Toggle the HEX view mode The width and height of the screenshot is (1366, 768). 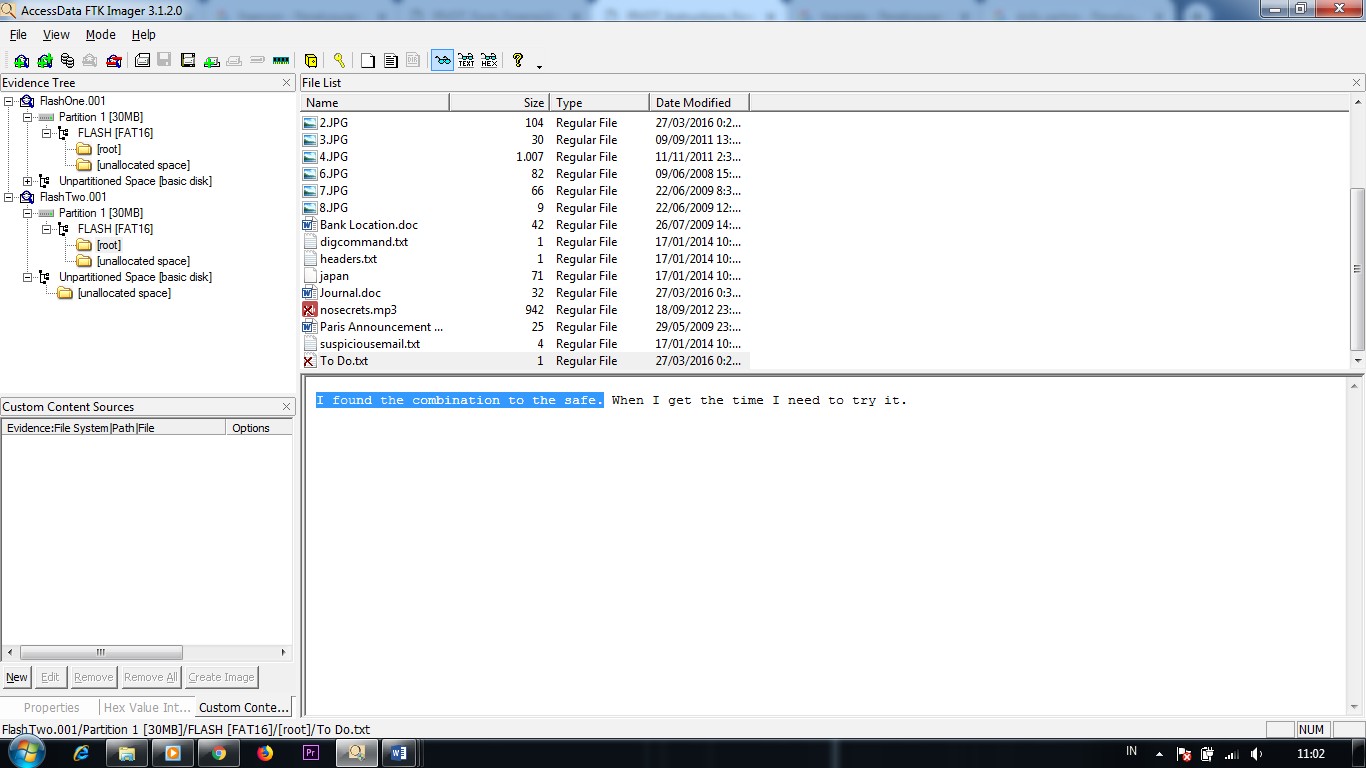point(489,61)
